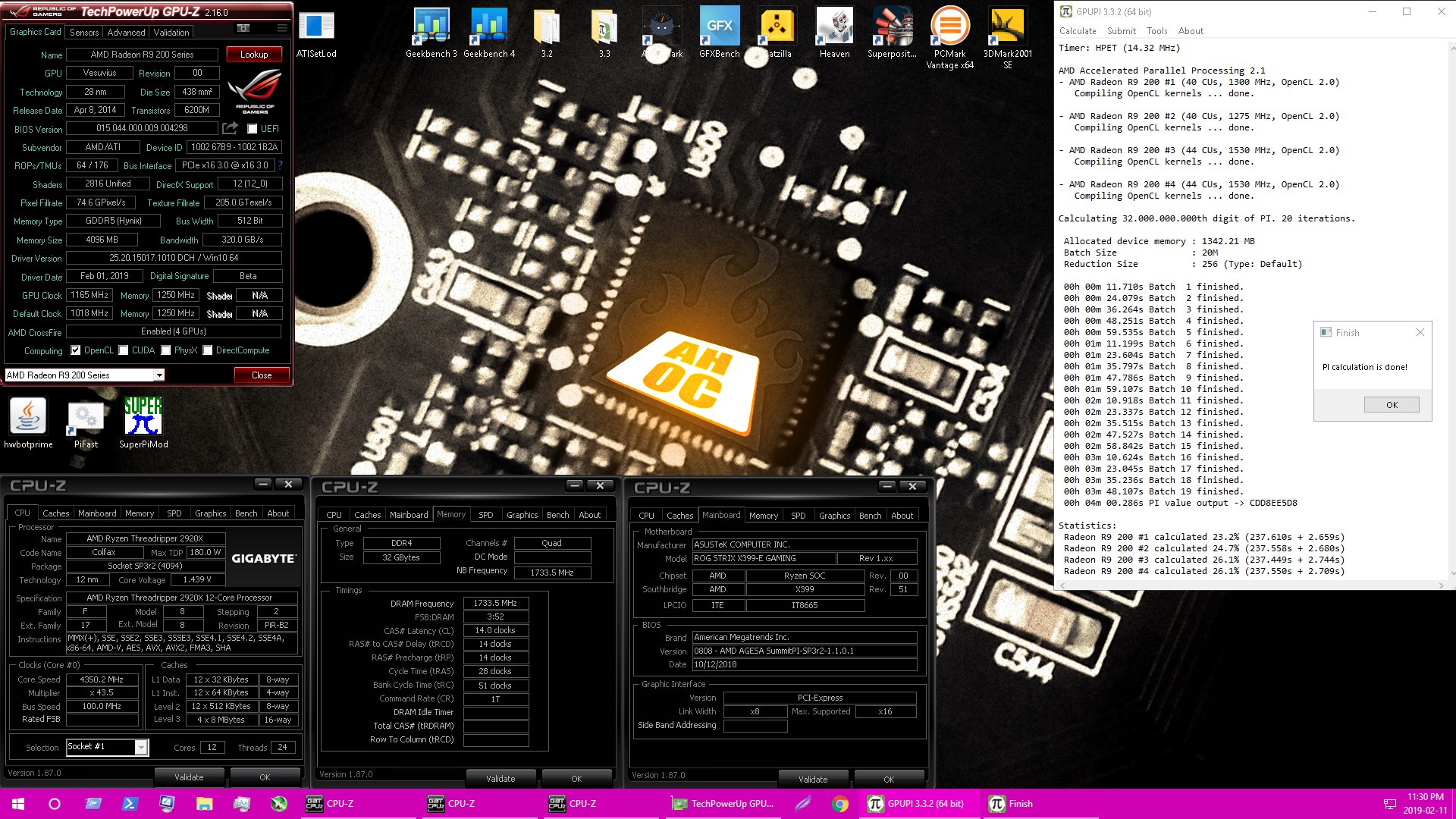Click GPU-Z screenshot camera icon
Screen dimensions: 1456x819
point(243,28)
